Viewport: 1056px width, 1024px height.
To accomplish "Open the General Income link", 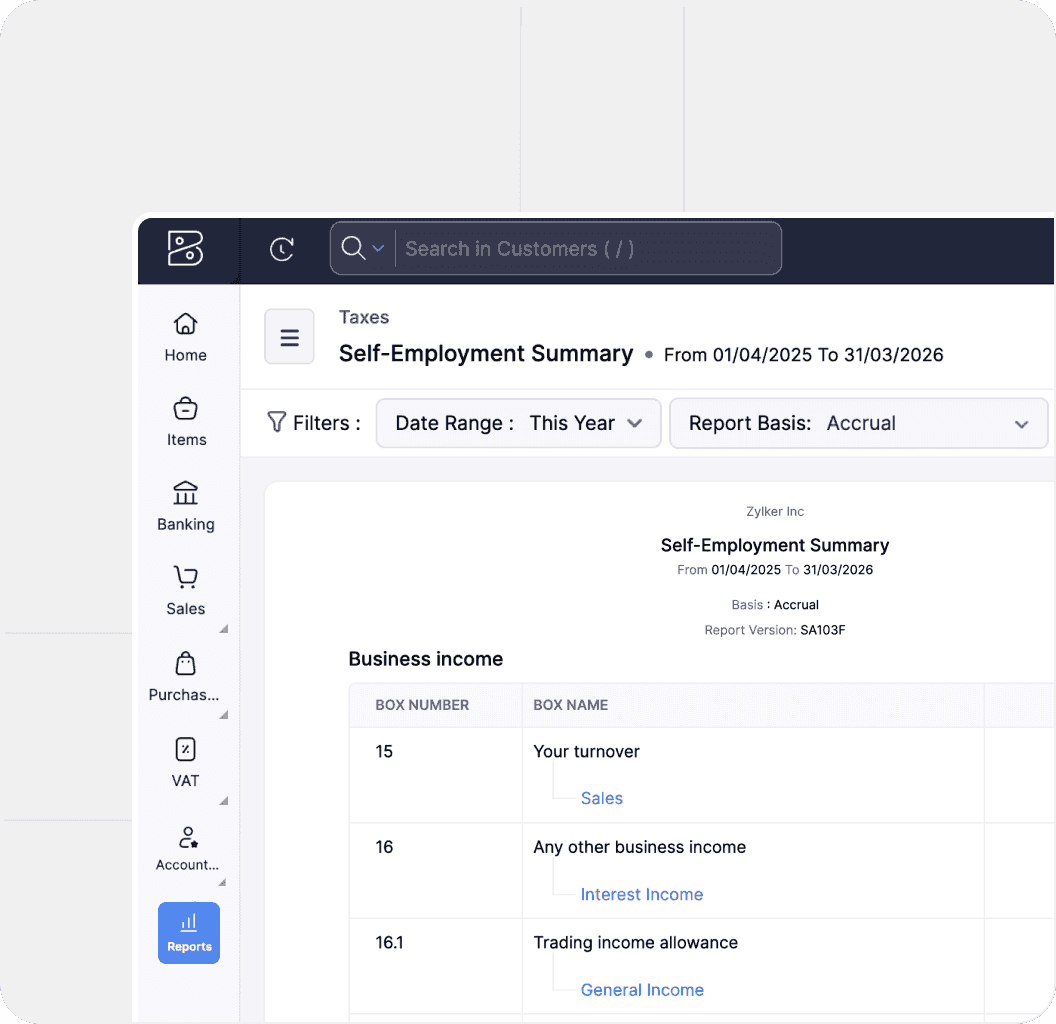I will pyautogui.click(x=642, y=990).
